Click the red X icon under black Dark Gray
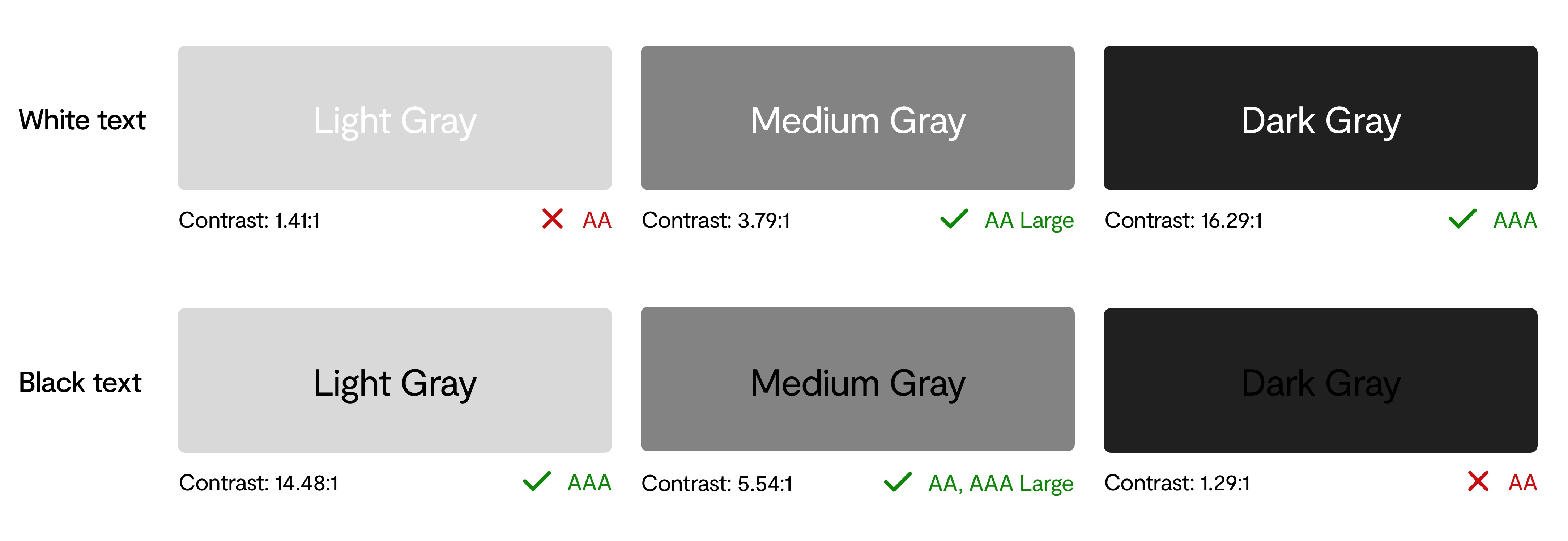 pos(1478,481)
